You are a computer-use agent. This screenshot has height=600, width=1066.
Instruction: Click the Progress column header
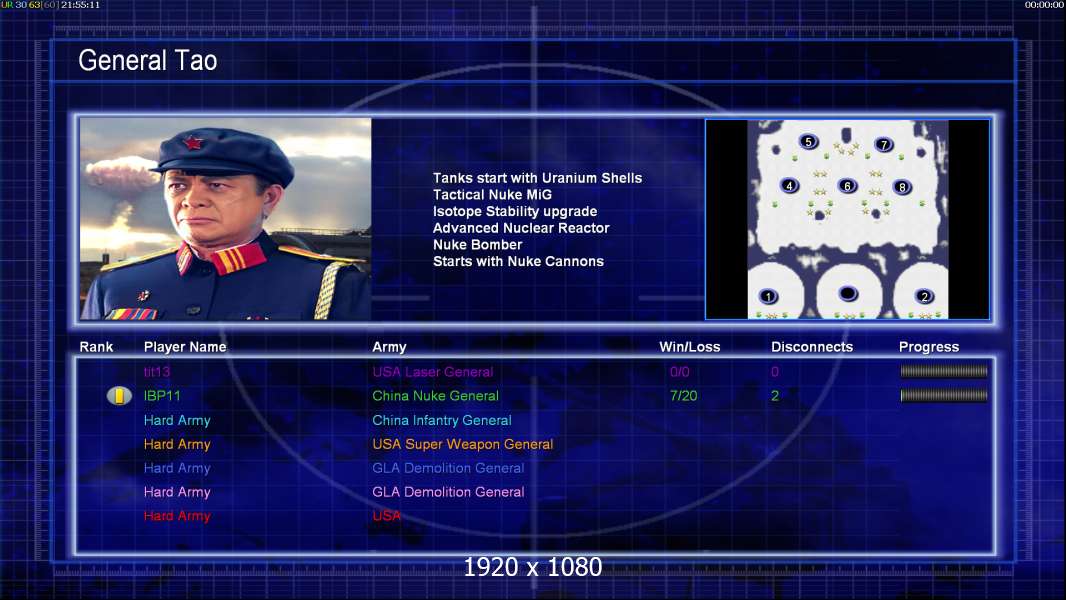pyautogui.click(x=929, y=347)
